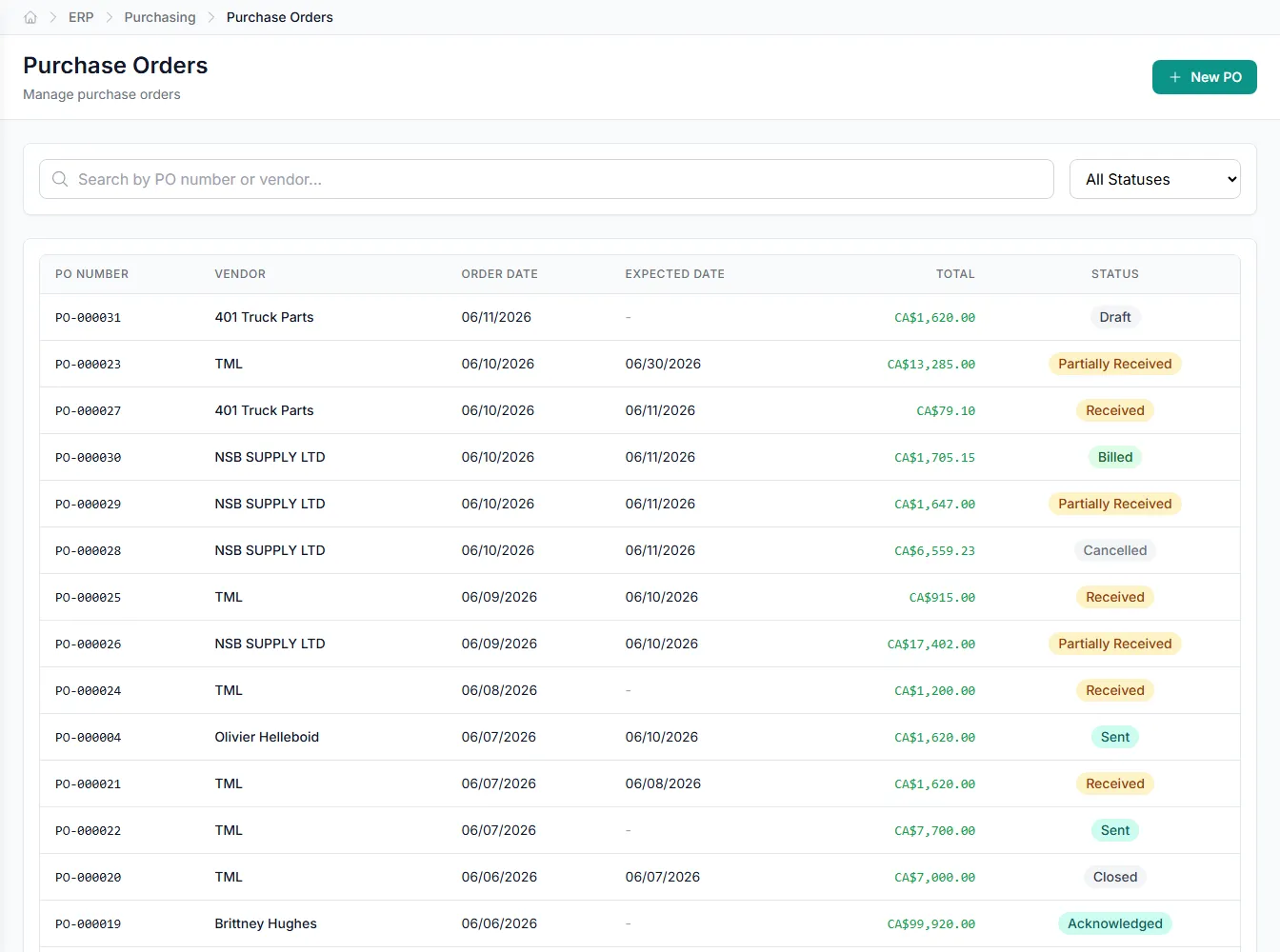
Task: Sort by PO NUMBER column header
Action: pos(91,274)
